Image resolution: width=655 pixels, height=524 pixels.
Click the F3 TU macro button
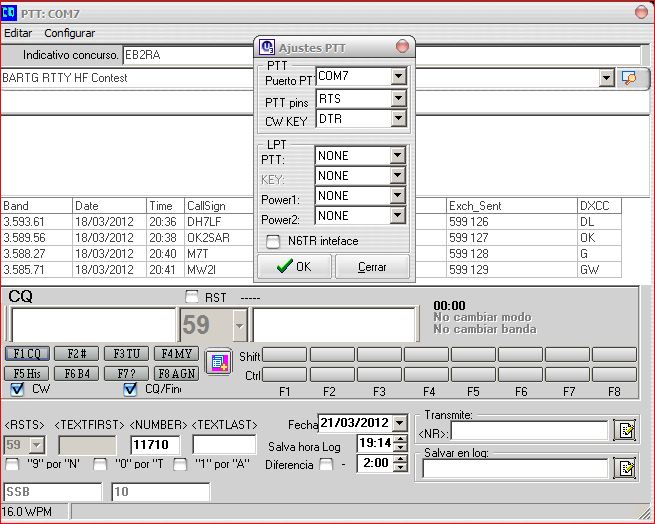point(127,354)
